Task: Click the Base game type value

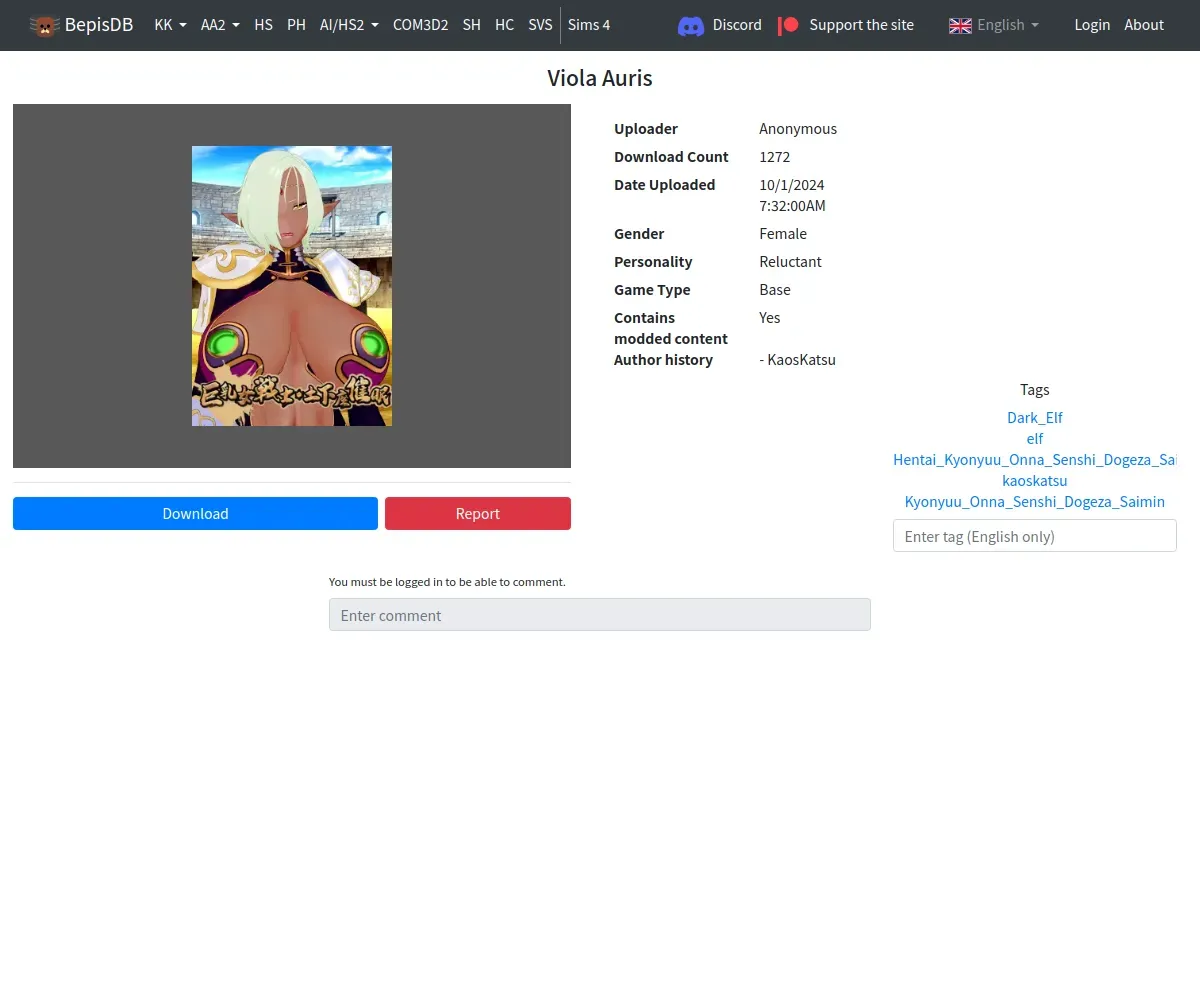Action: tap(775, 290)
